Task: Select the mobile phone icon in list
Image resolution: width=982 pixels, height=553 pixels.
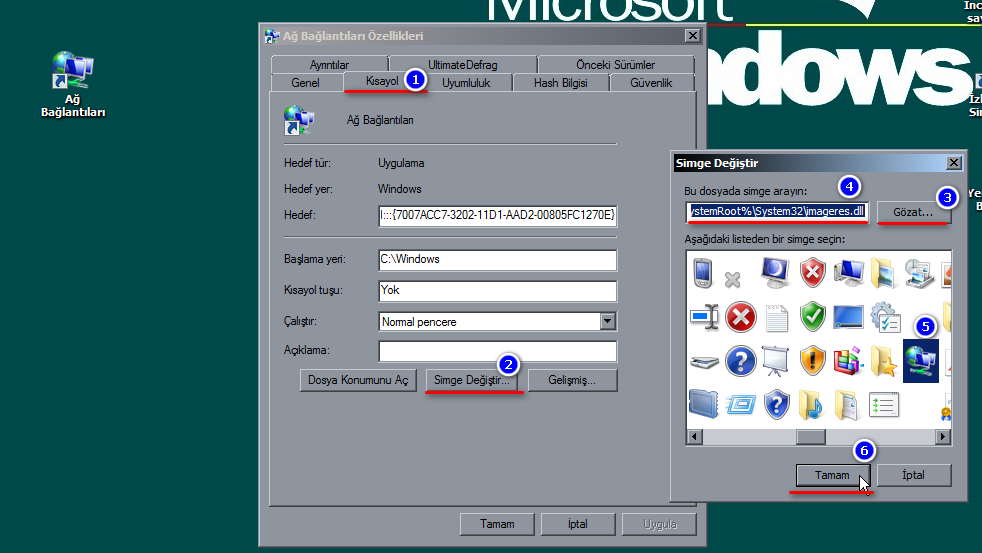Action: 703,273
